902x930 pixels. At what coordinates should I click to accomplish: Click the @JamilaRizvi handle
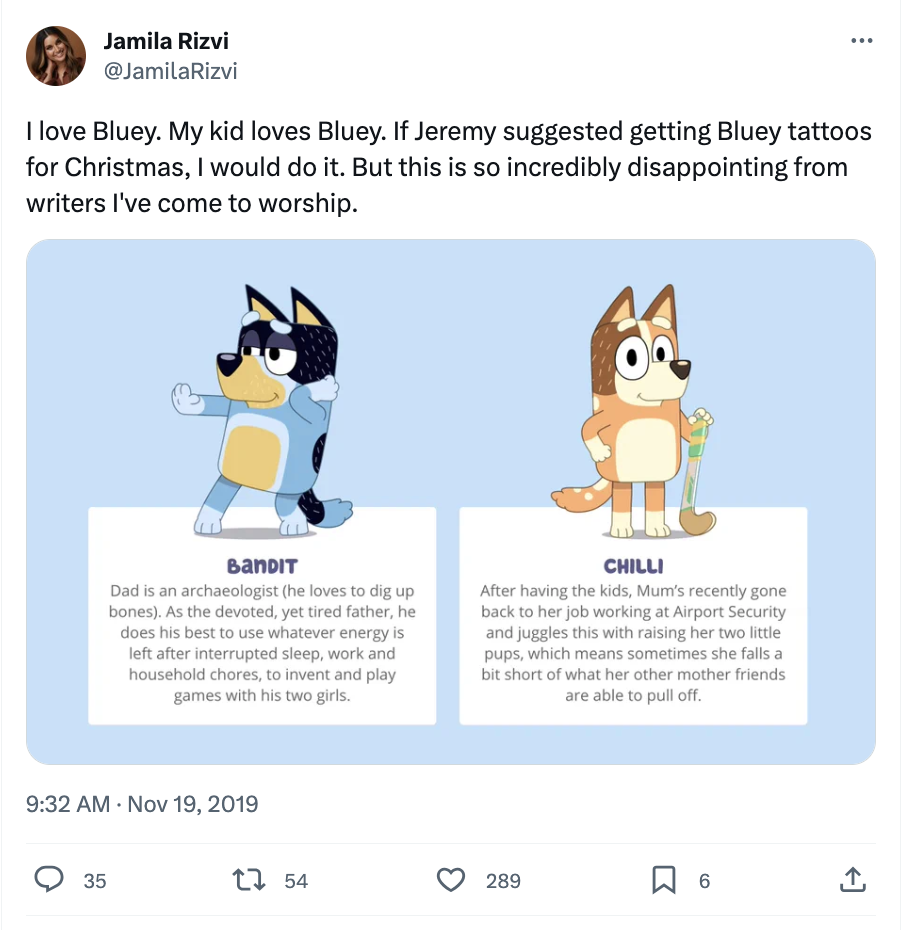[172, 71]
